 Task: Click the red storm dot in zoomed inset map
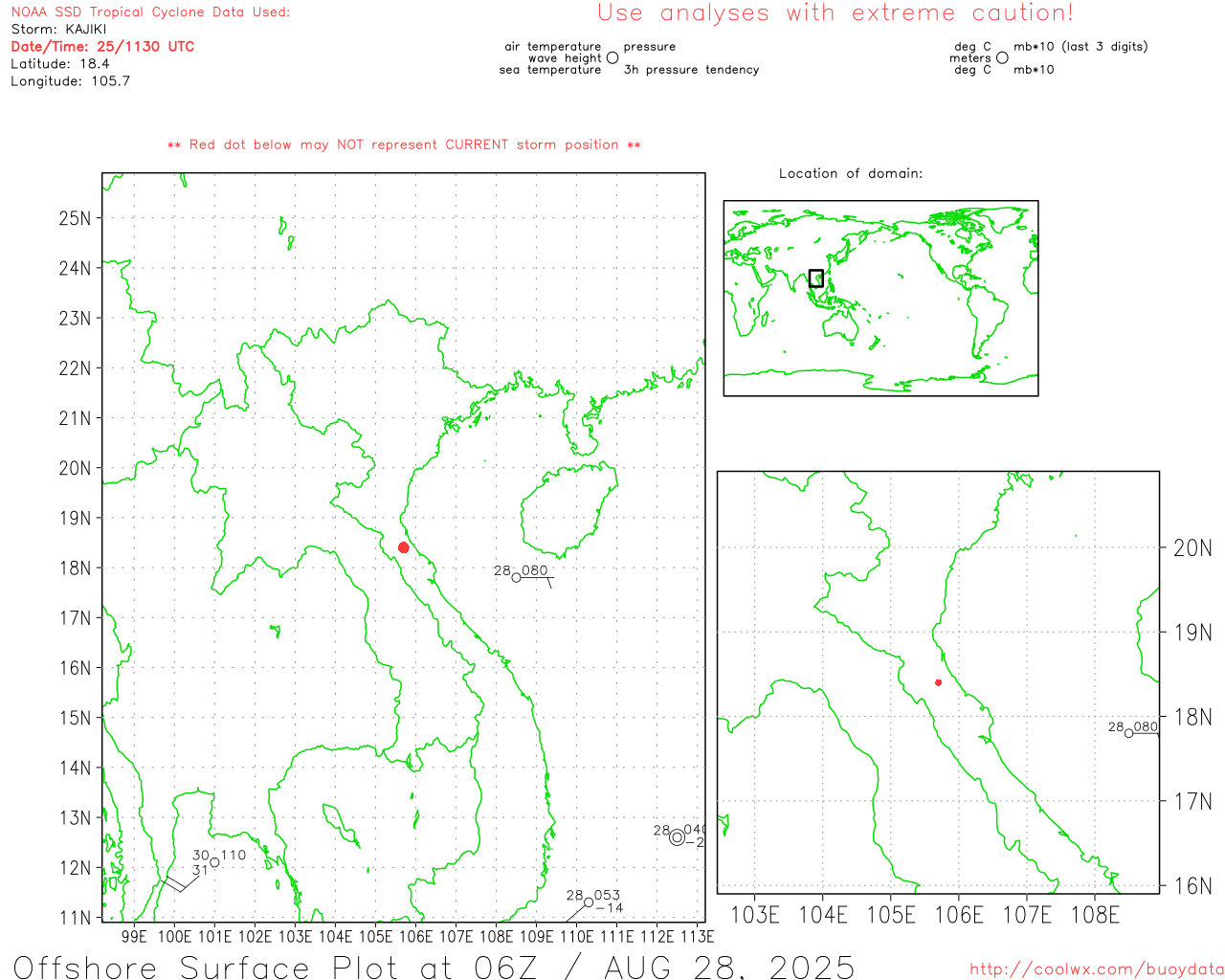click(x=938, y=682)
